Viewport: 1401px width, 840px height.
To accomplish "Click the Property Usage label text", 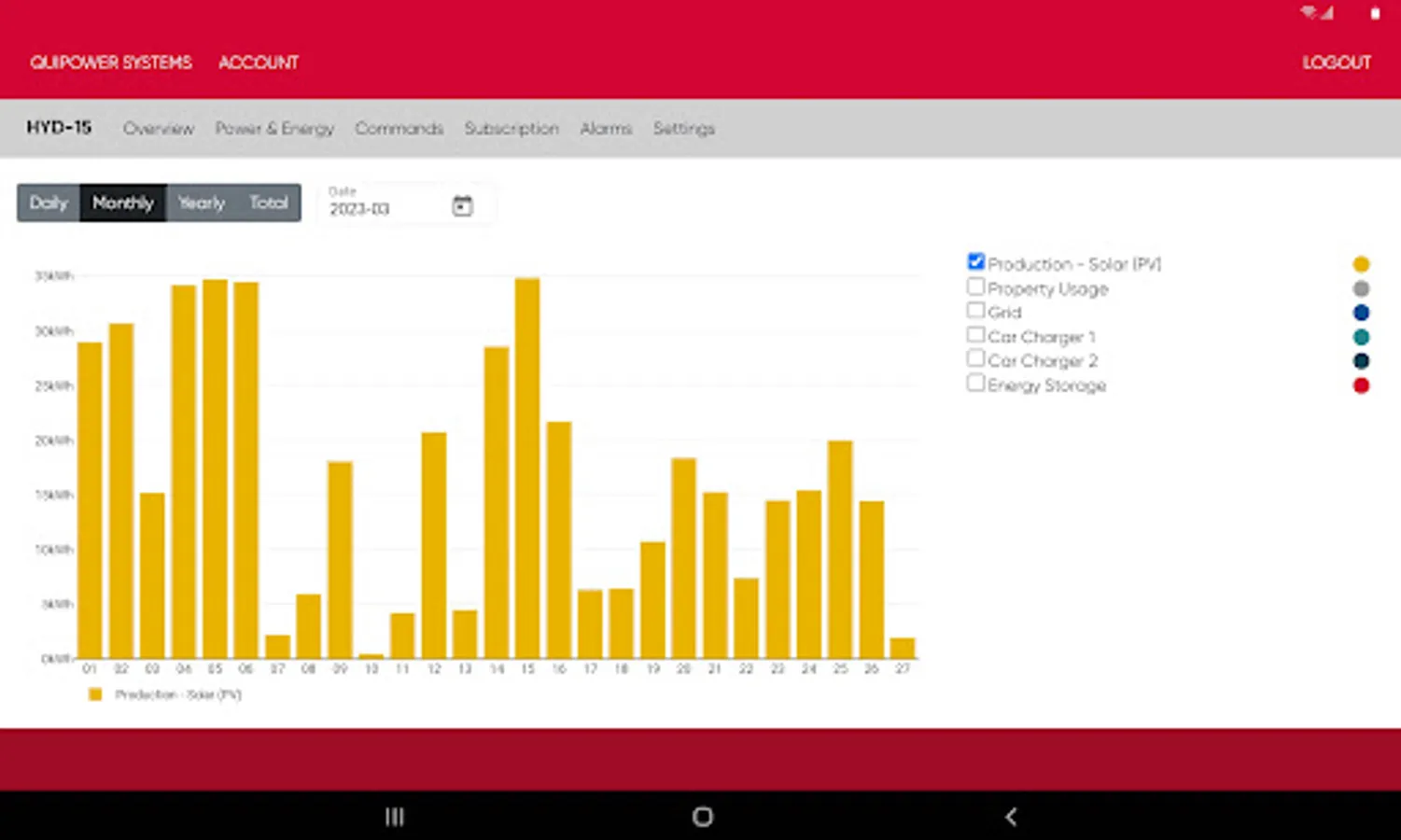I will click(x=1048, y=289).
